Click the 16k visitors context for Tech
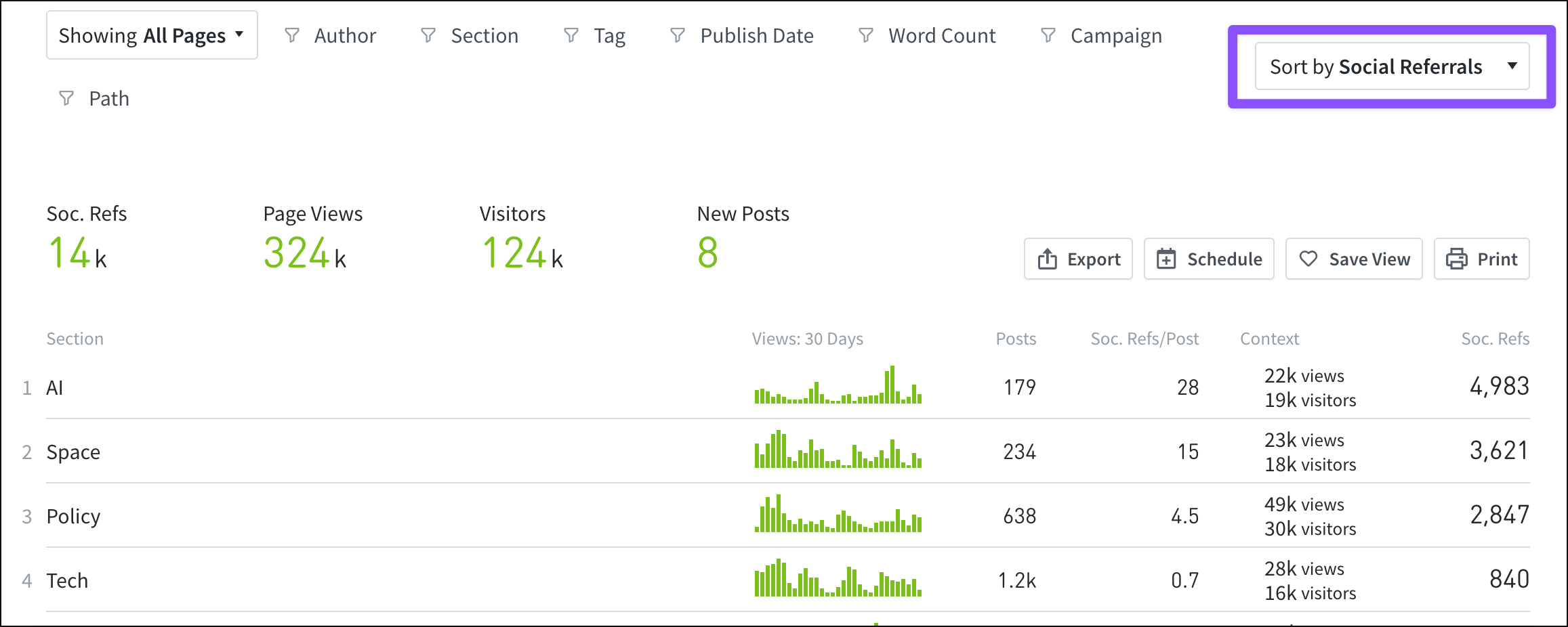The width and height of the screenshot is (1568, 627). tap(1311, 593)
